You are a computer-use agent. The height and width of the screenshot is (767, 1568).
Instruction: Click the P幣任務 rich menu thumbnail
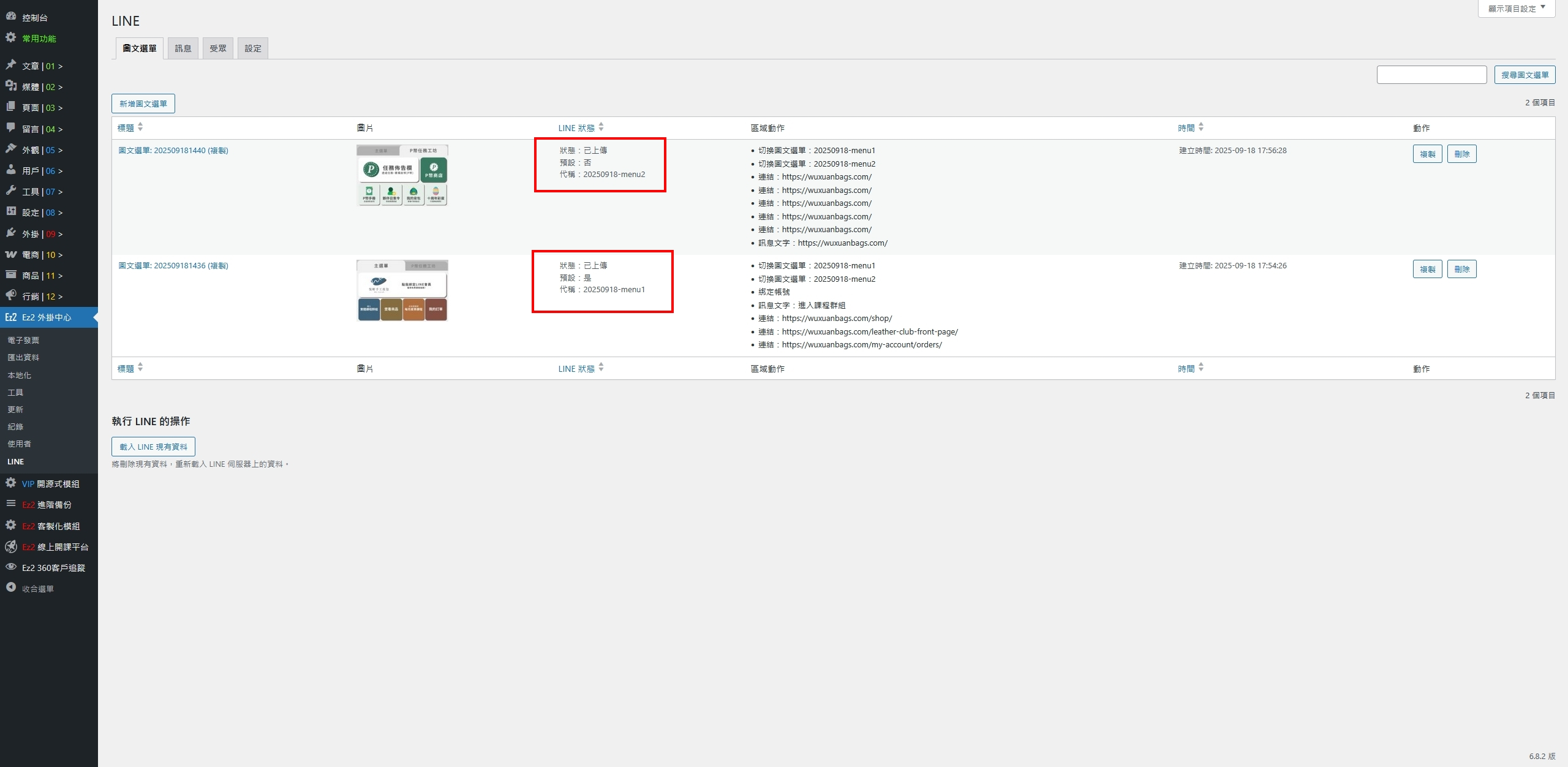pyautogui.click(x=402, y=175)
